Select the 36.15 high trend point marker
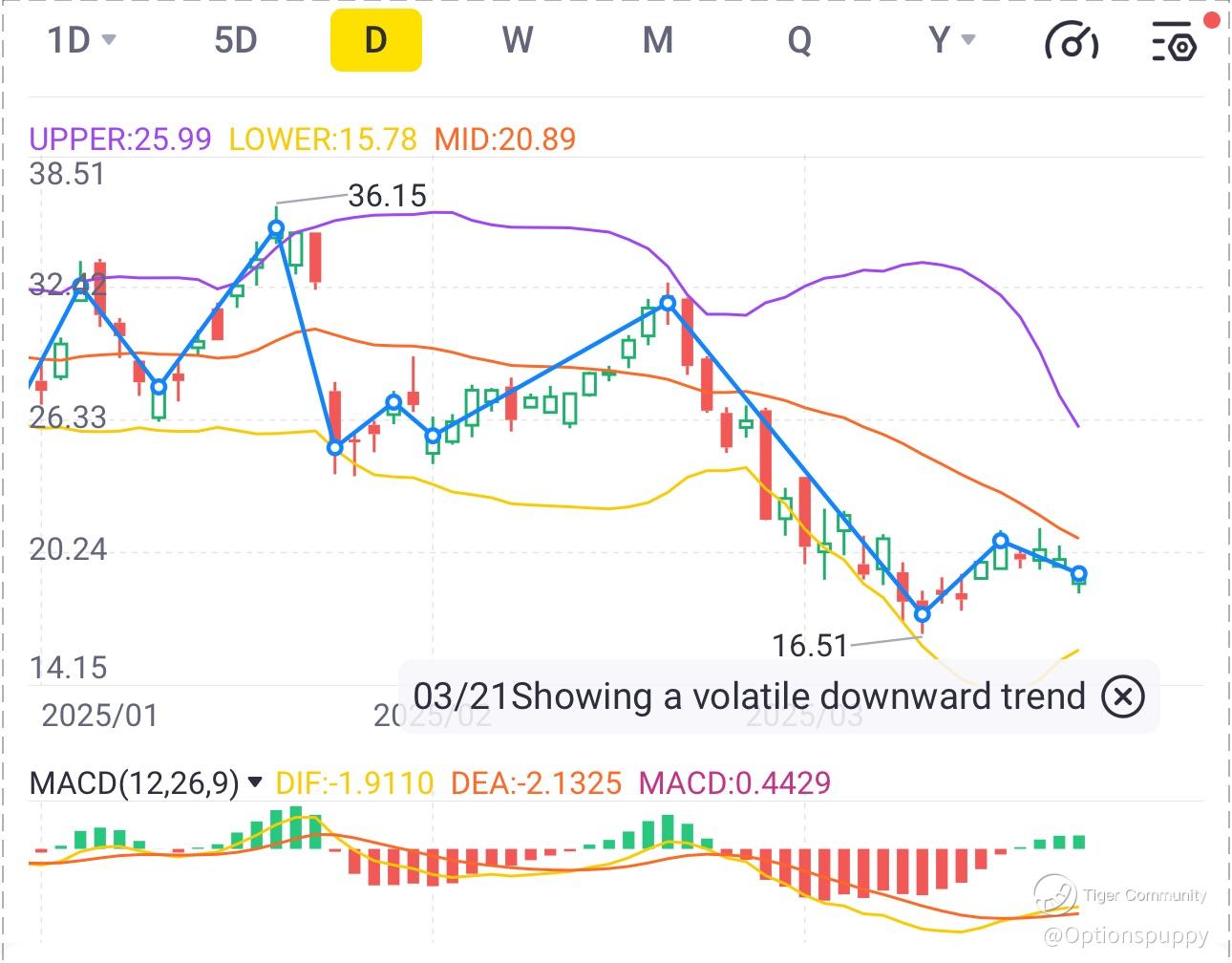The height and width of the screenshot is (963, 1232). (276, 228)
